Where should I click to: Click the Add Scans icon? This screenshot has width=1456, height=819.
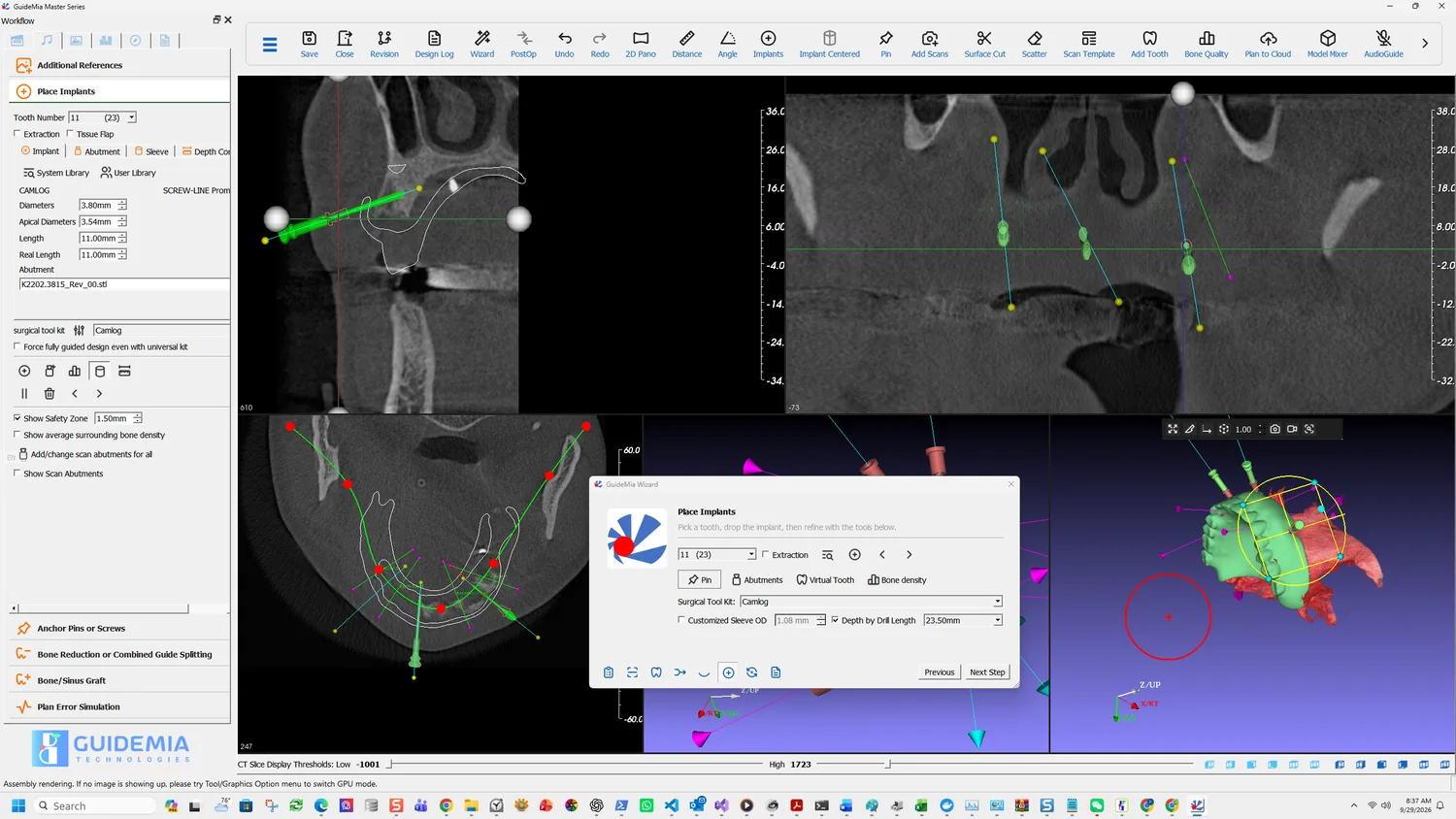point(930,44)
